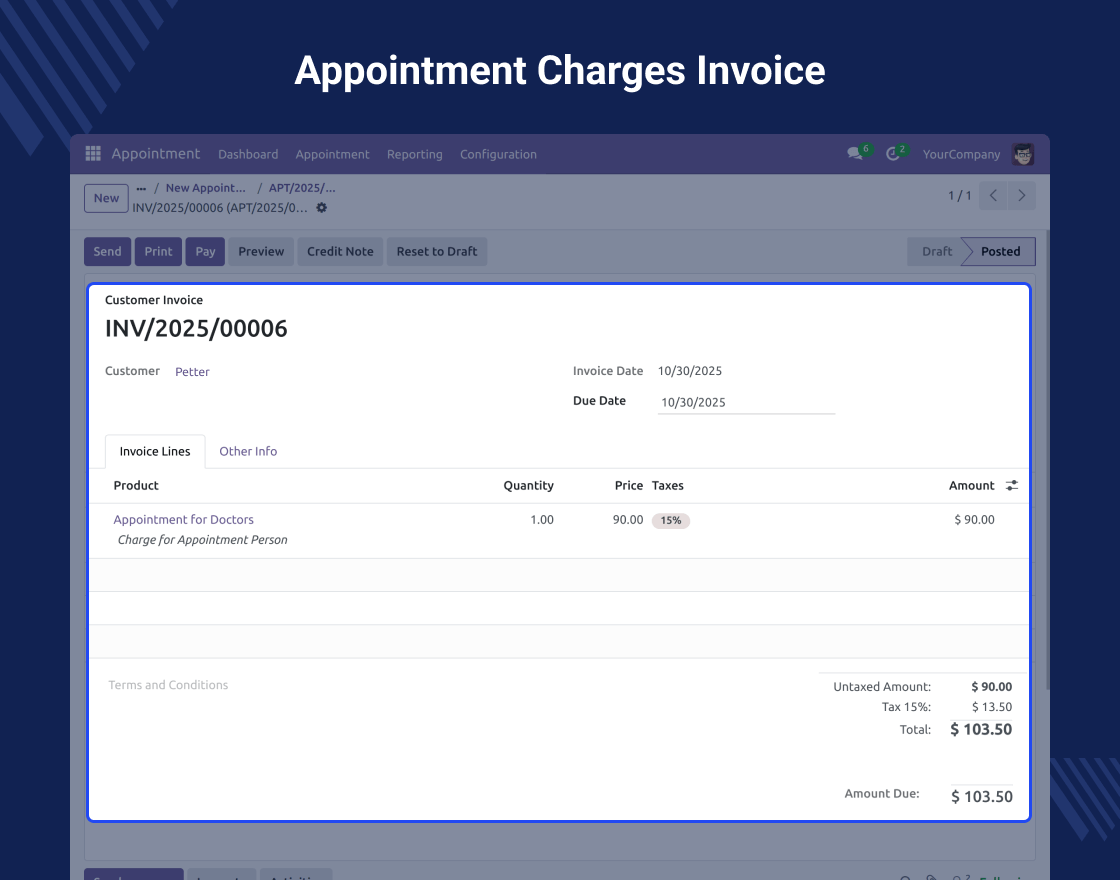Screen dimensions: 1120x880
Task: Click the Due Date input field
Action: (x=745, y=402)
